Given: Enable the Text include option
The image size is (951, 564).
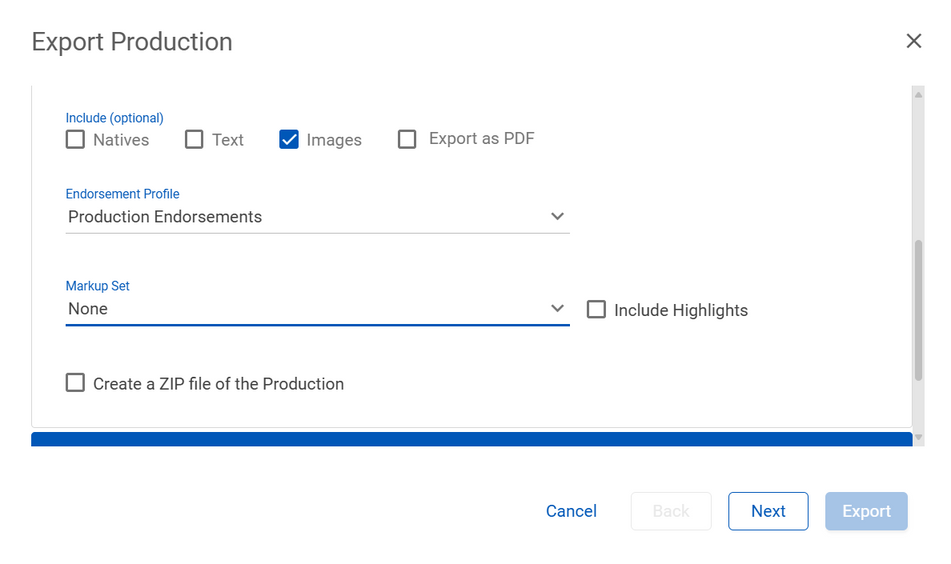Looking at the screenshot, I should 194,139.
